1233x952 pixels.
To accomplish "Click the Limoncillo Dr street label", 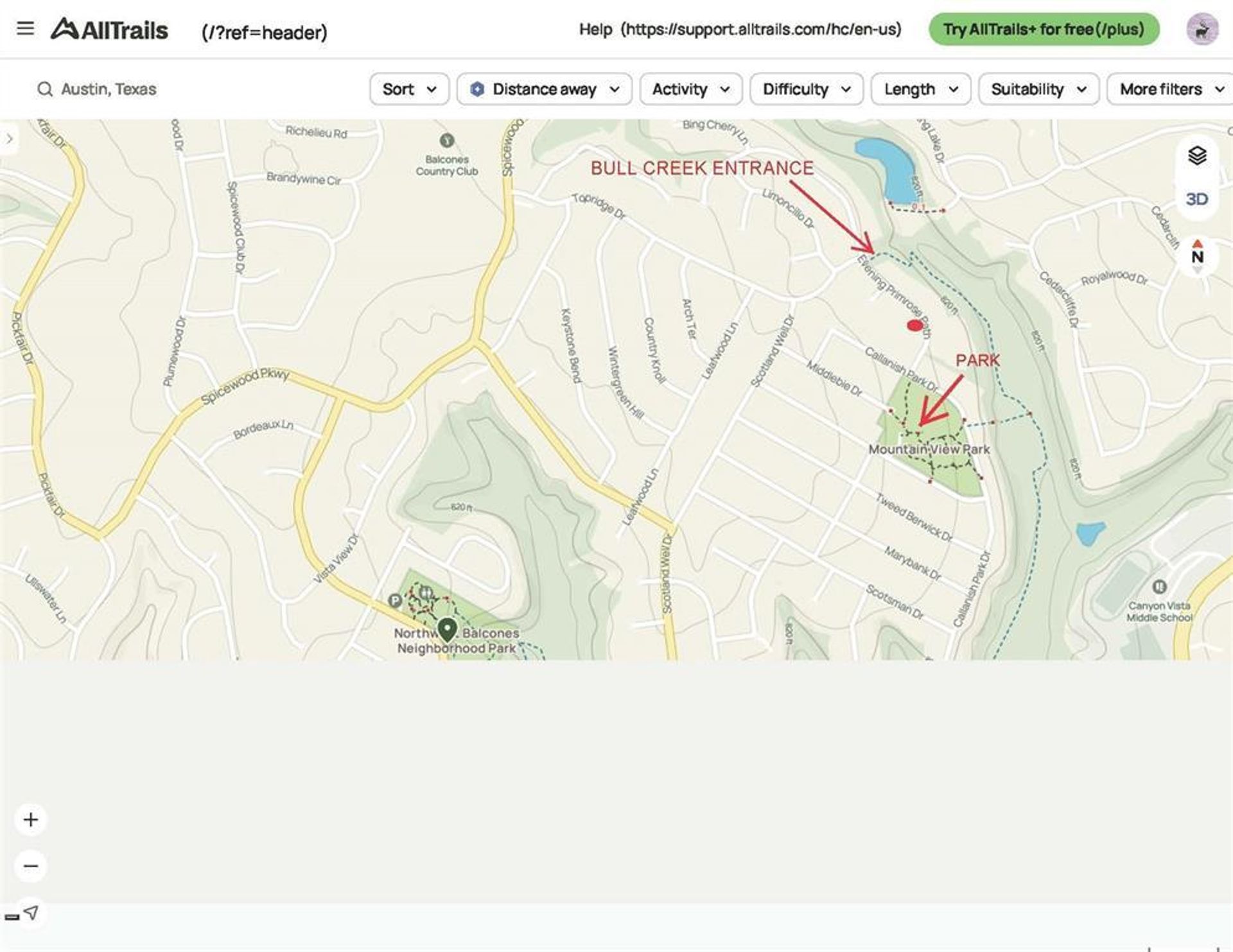I will point(788,208).
